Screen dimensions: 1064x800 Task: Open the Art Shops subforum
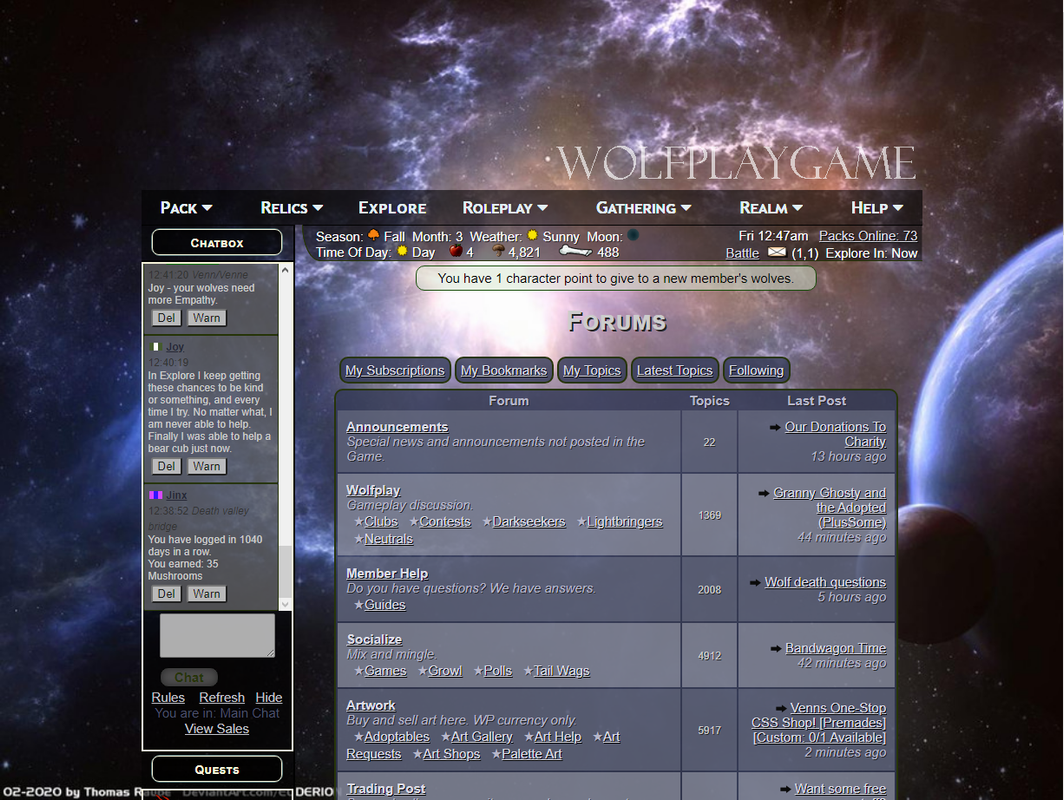451,754
